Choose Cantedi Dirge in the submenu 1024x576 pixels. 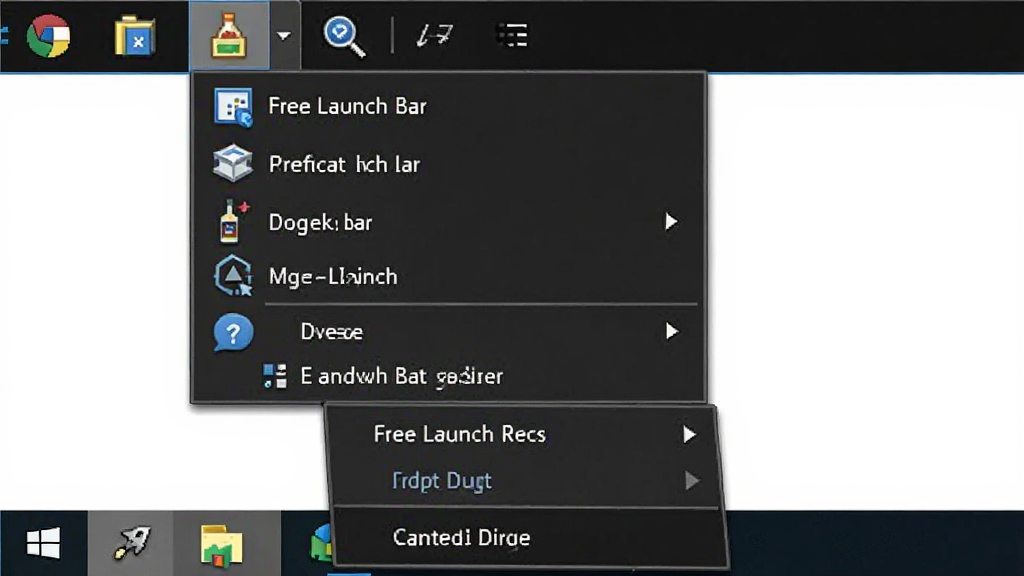point(529,537)
